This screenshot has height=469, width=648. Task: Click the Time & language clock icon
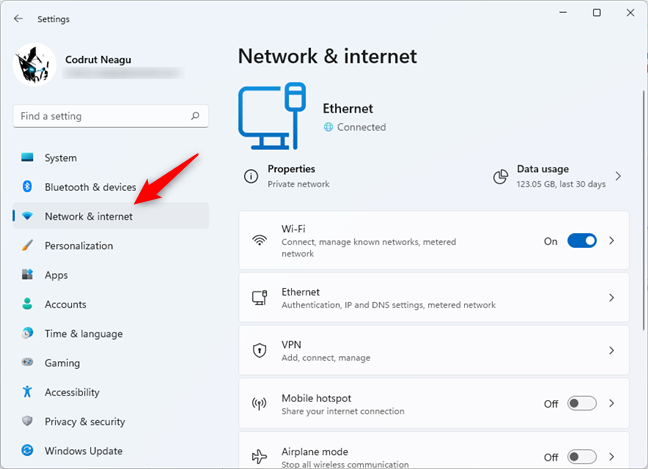pyautogui.click(x=27, y=333)
